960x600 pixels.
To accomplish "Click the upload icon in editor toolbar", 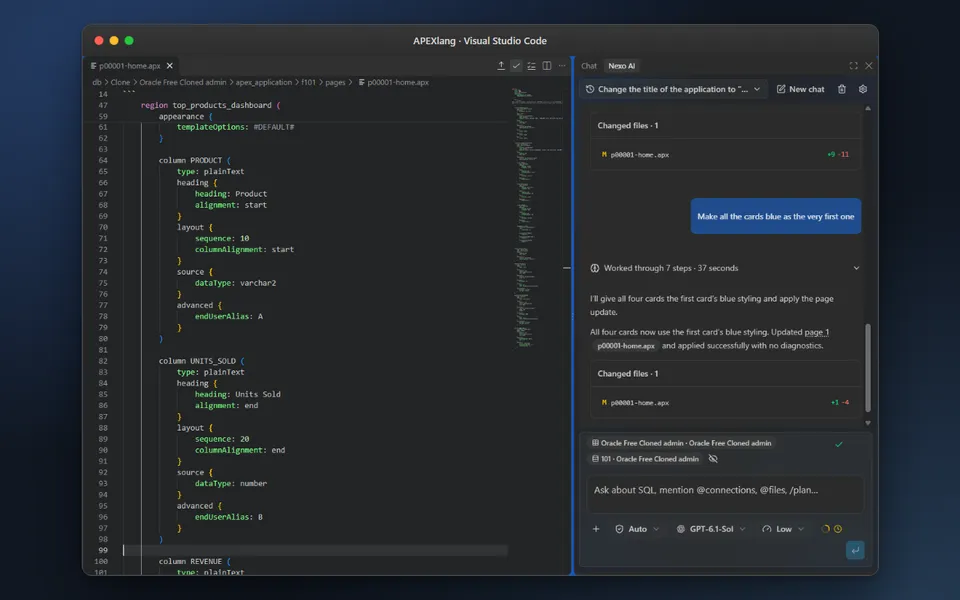I will pyautogui.click(x=501, y=66).
